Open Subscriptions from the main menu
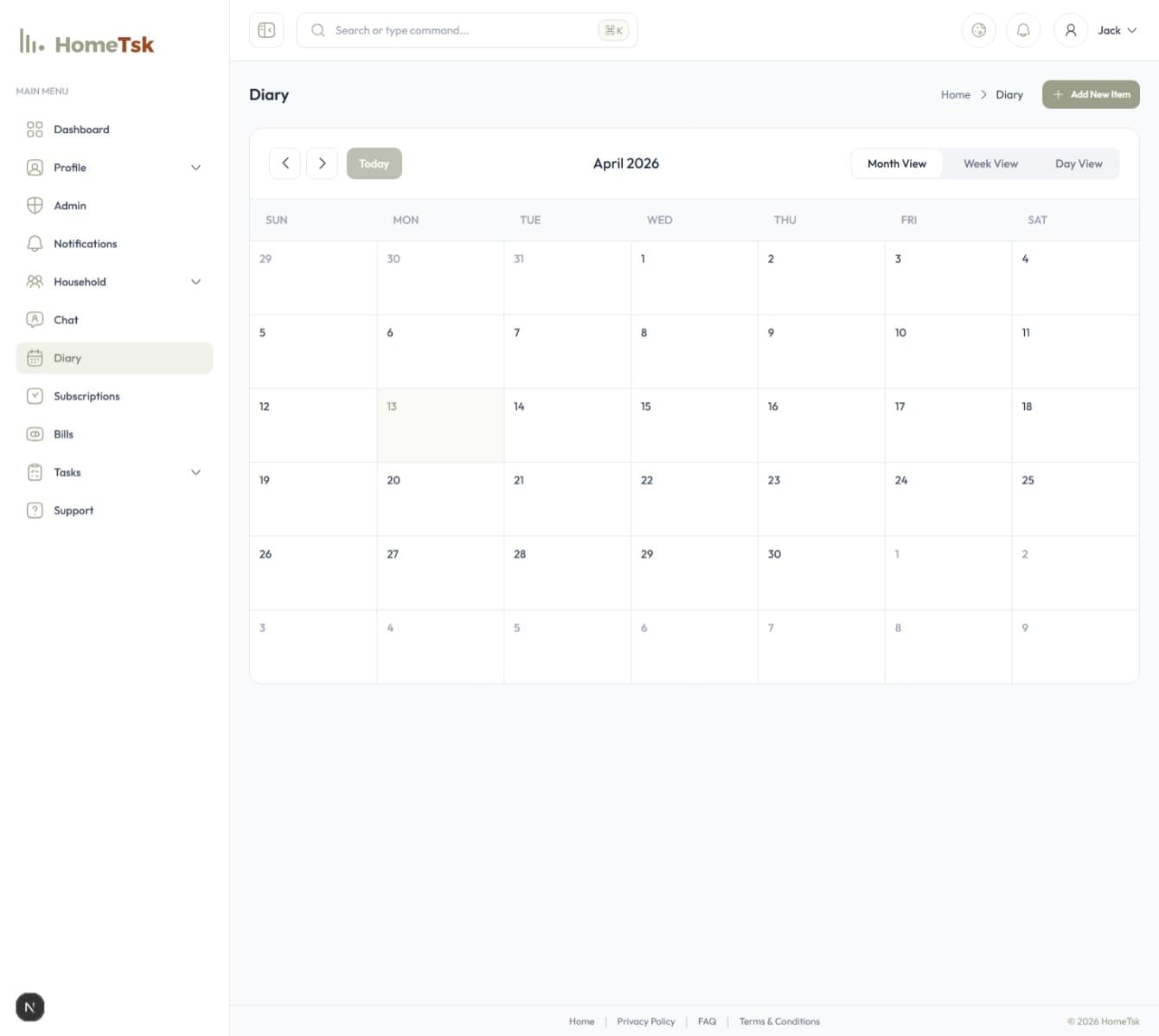Screen dimensions: 1159x1036 86,396
